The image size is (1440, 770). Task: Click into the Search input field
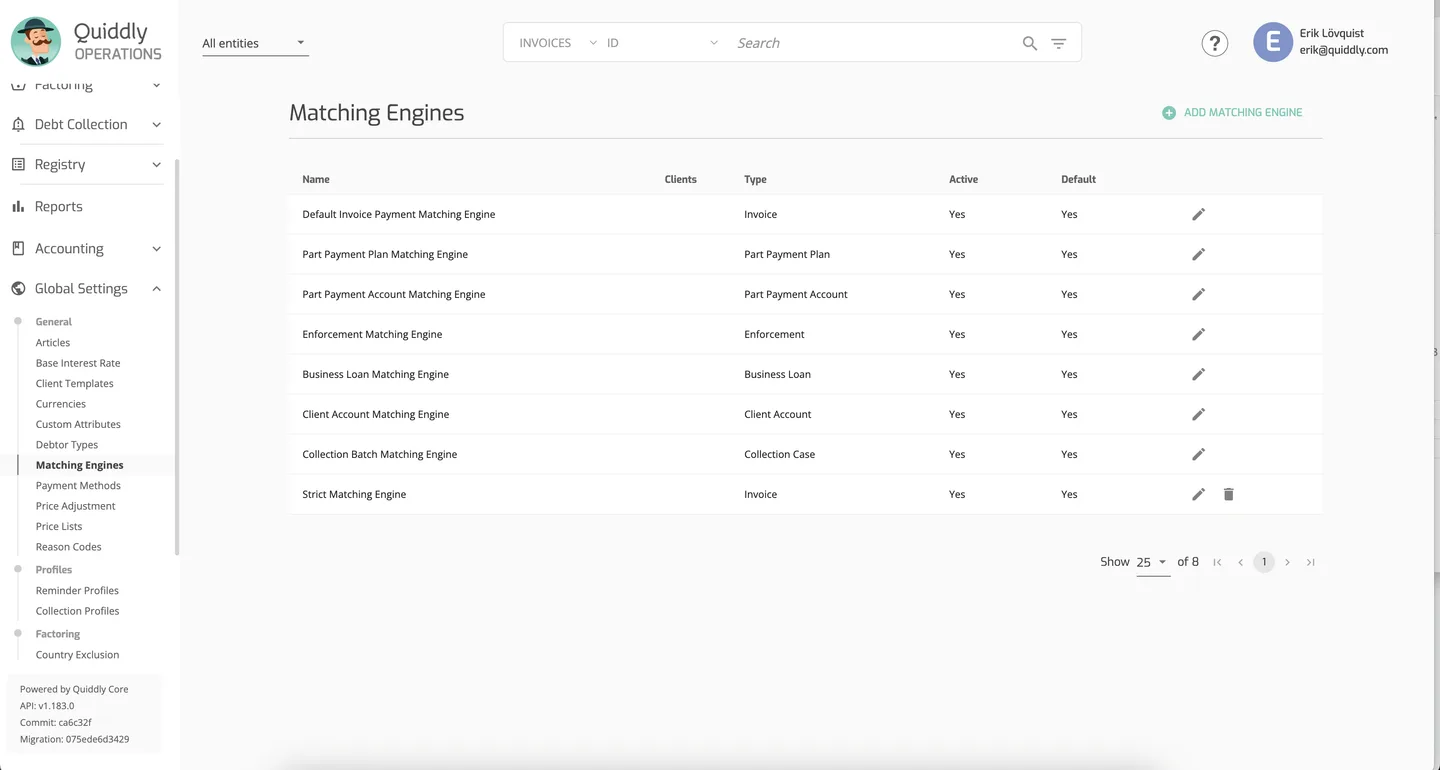click(x=874, y=43)
